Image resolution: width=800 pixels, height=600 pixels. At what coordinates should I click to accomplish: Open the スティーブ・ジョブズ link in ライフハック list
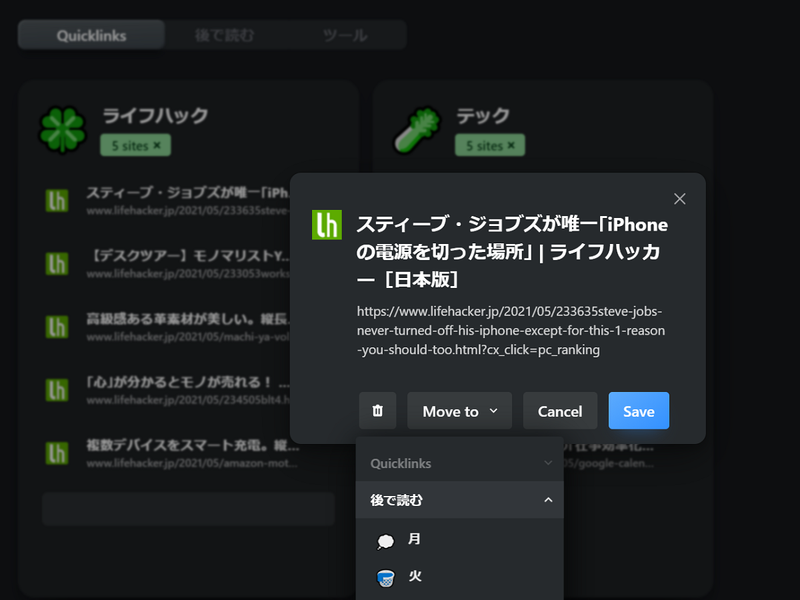(188, 200)
